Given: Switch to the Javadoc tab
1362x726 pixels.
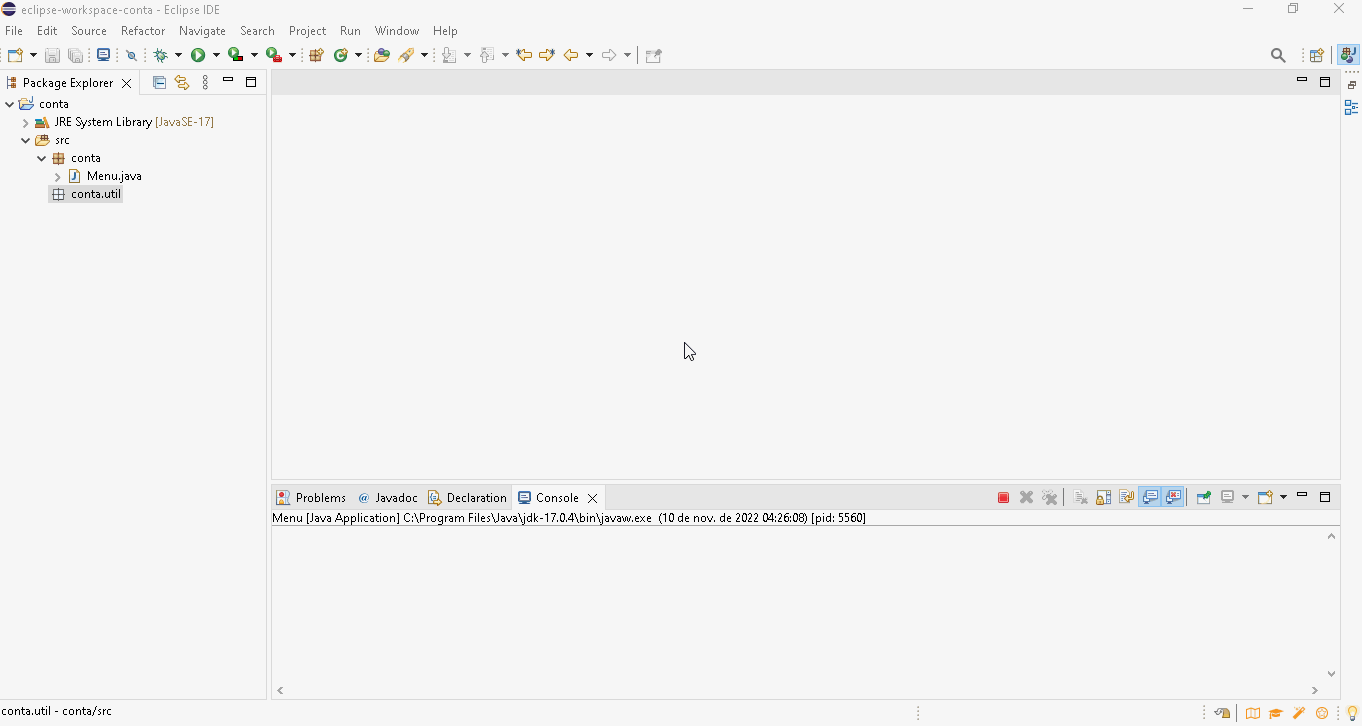Looking at the screenshot, I should point(388,497).
